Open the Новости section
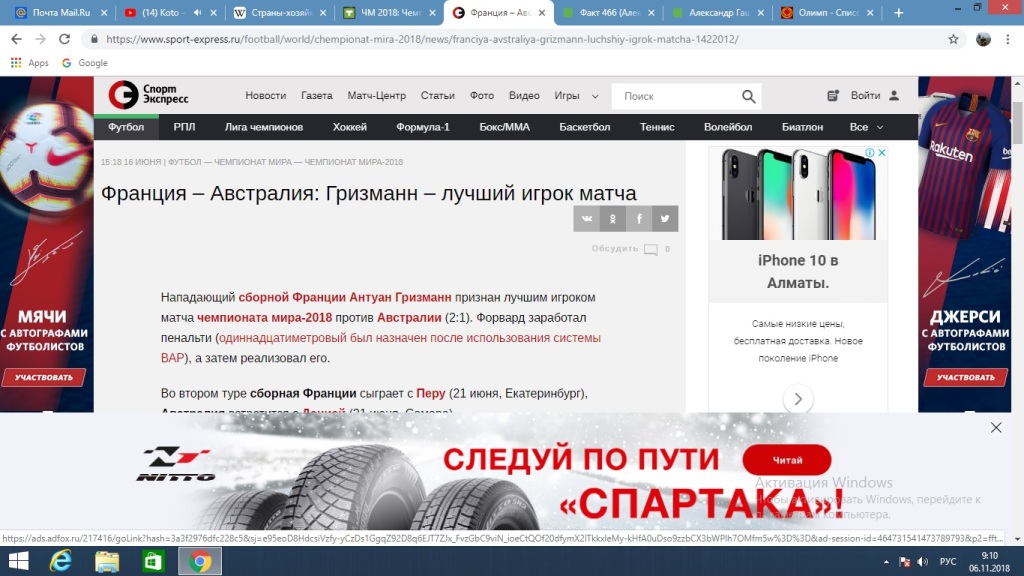Image resolution: width=1024 pixels, height=576 pixels. pyautogui.click(x=266, y=95)
